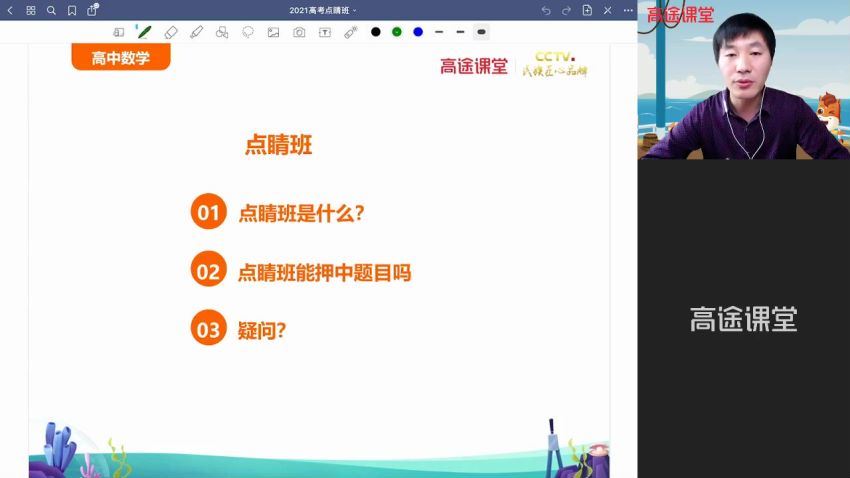Undo the last stroke
850x478 pixels.
point(546,10)
